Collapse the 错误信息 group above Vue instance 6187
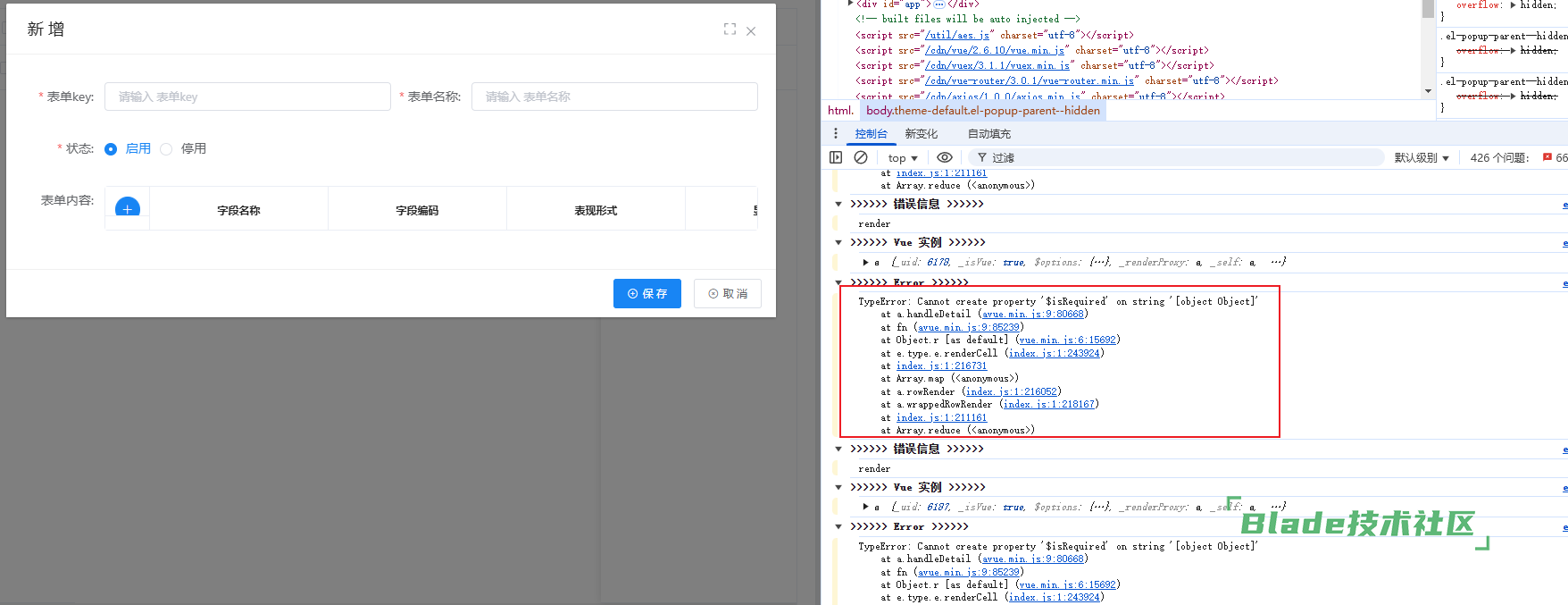The width and height of the screenshot is (1568, 605). (x=838, y=449)
